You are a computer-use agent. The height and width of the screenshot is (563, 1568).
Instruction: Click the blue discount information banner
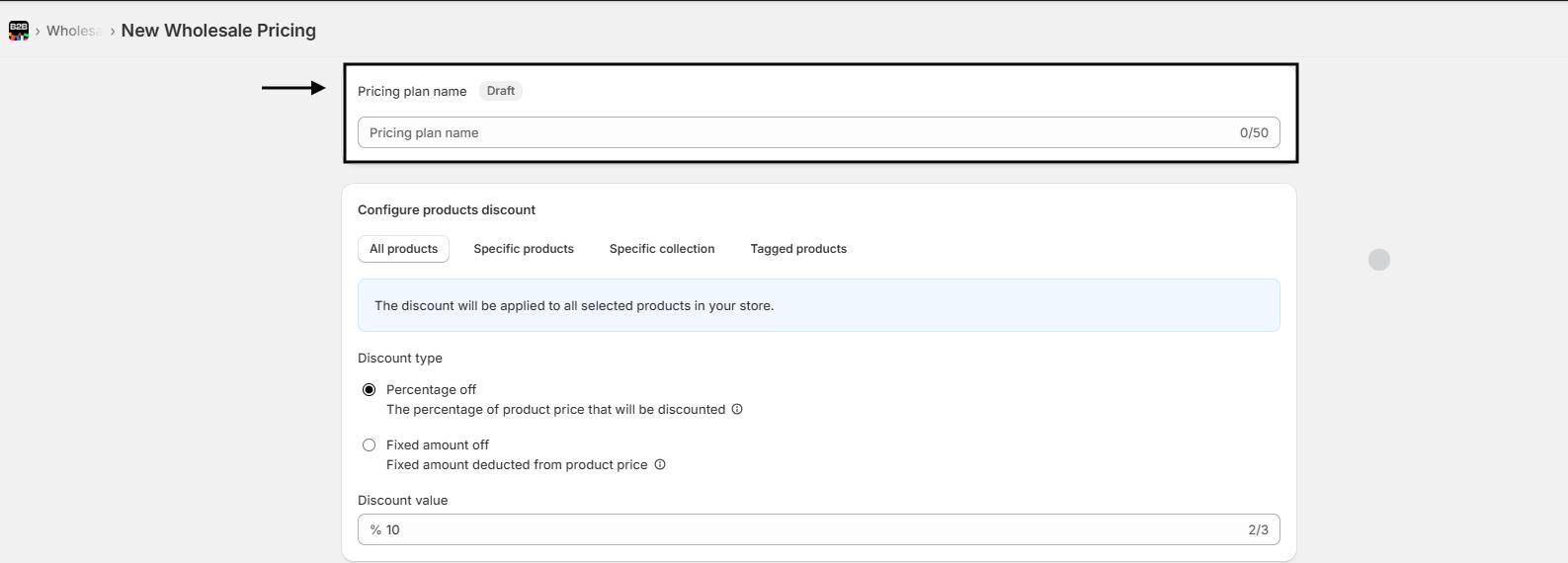pos(818,305)
